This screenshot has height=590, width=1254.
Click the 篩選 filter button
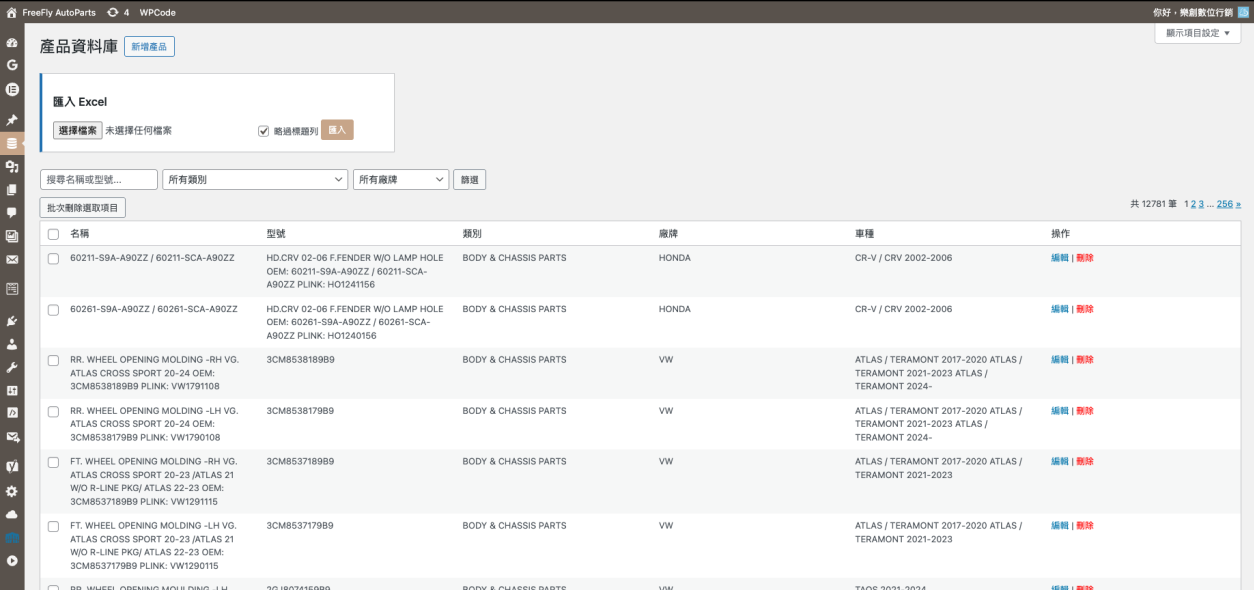(x=469, y=180)
